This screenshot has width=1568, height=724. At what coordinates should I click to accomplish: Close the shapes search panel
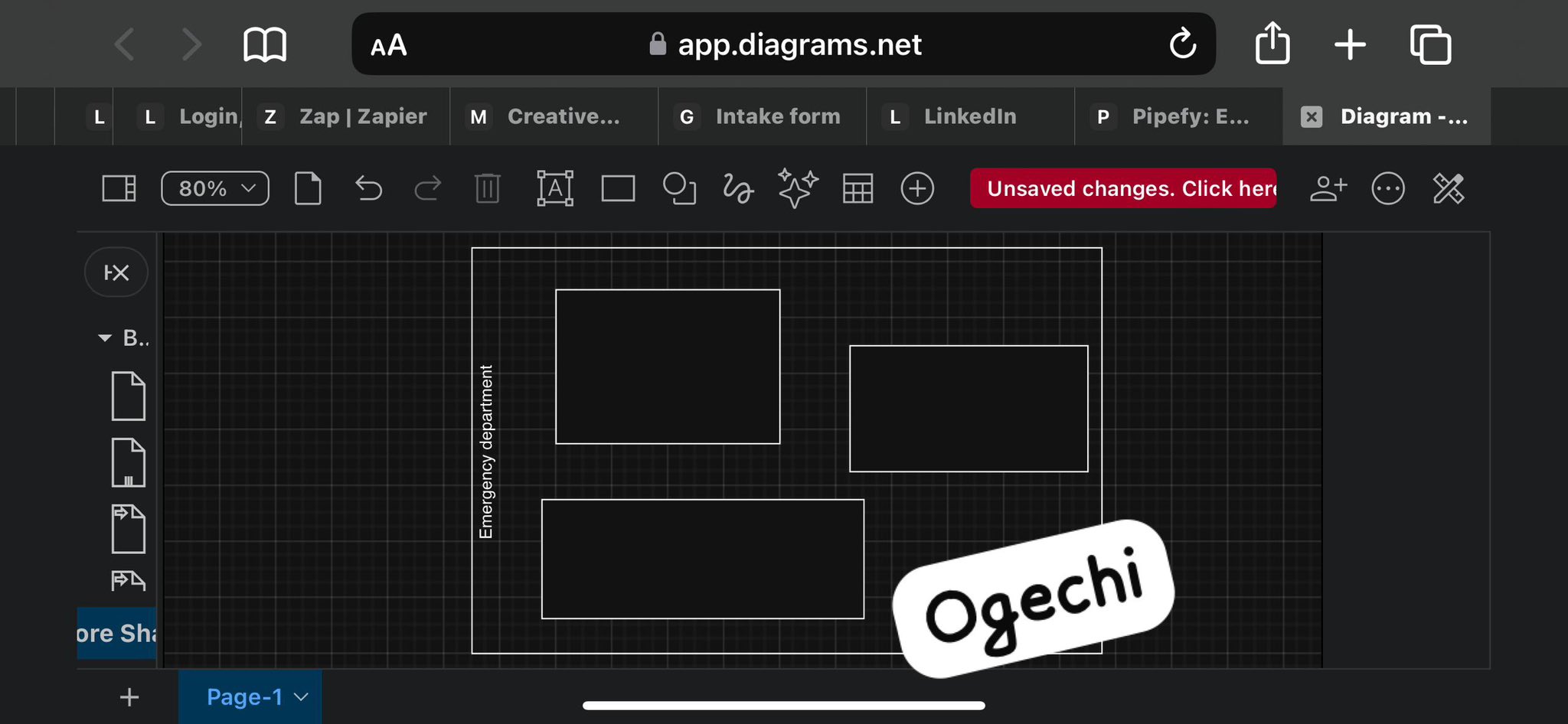(116, 272)
